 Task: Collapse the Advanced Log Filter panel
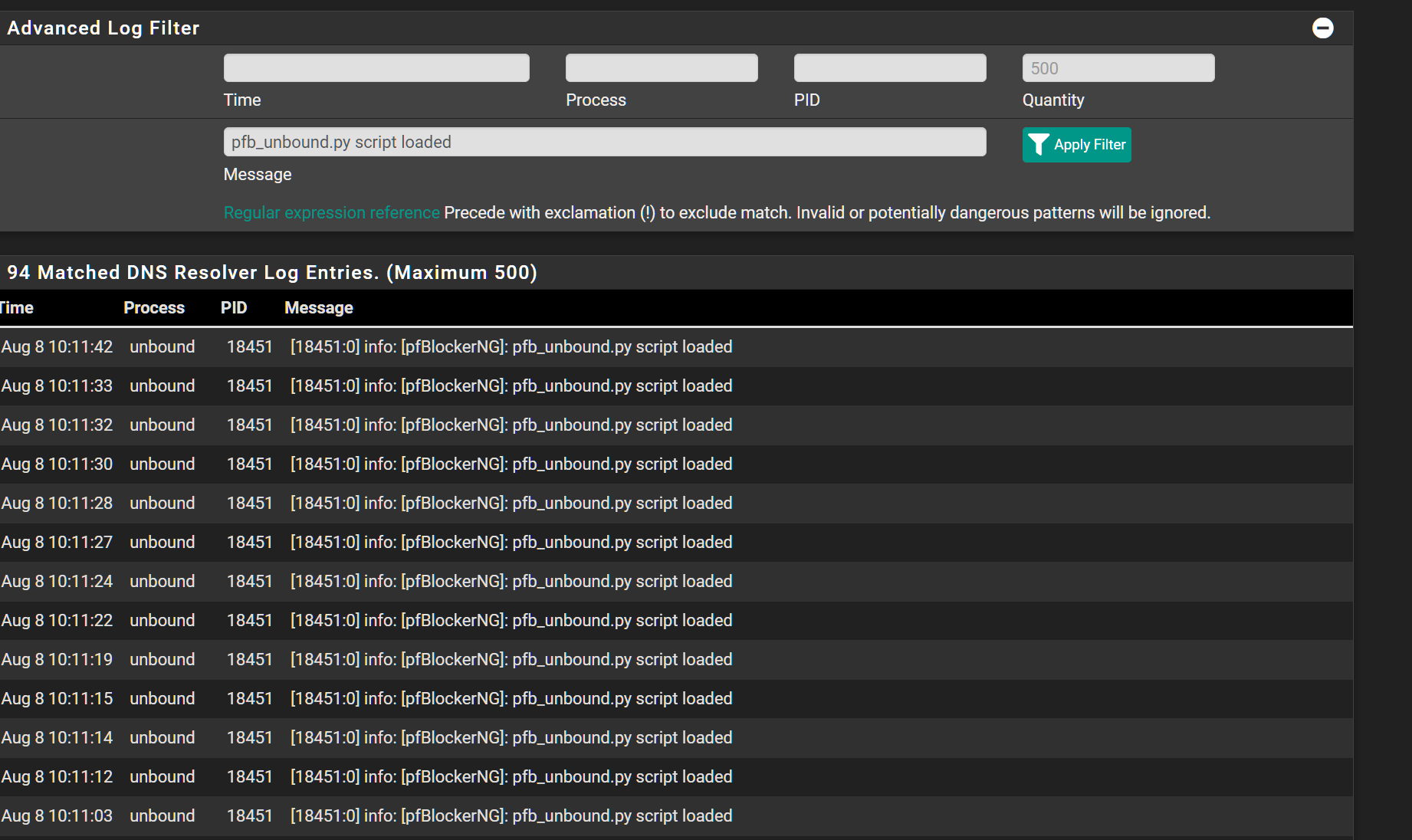(x=1322, y=28)
